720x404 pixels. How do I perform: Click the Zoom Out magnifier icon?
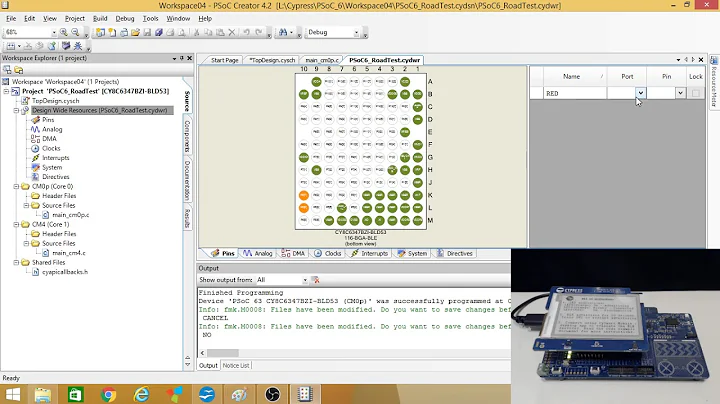coord(75,32)
